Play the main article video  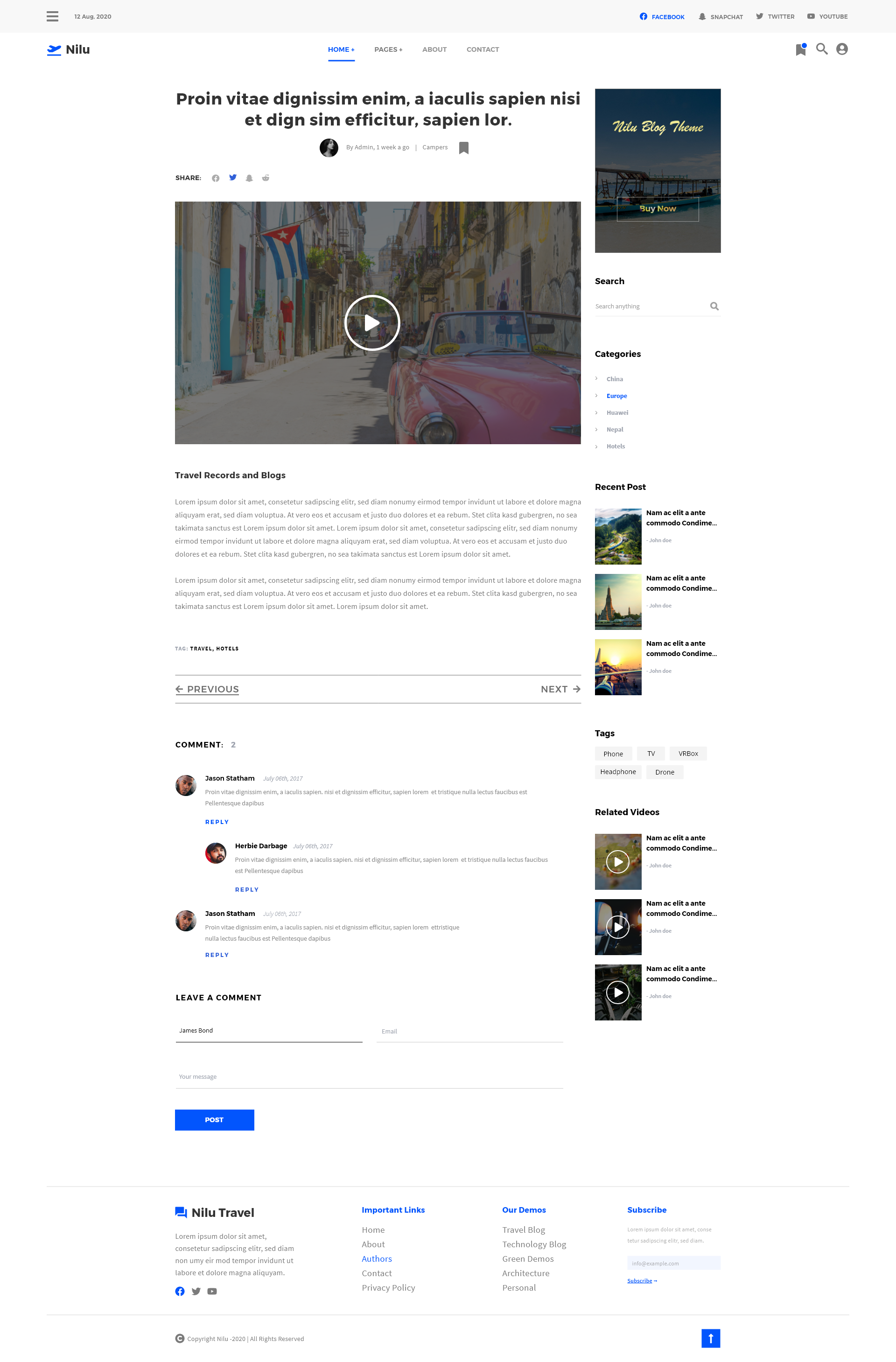(372, 323)
